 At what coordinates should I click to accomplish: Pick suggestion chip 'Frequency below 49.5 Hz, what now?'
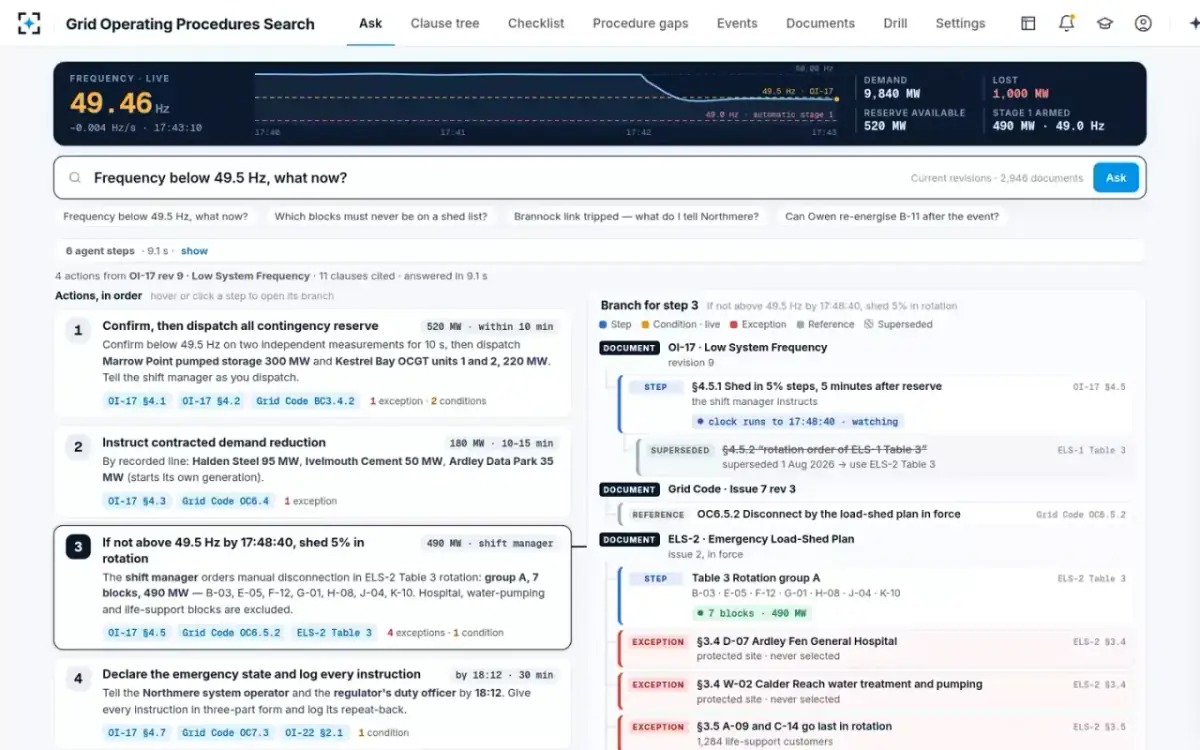155,216
